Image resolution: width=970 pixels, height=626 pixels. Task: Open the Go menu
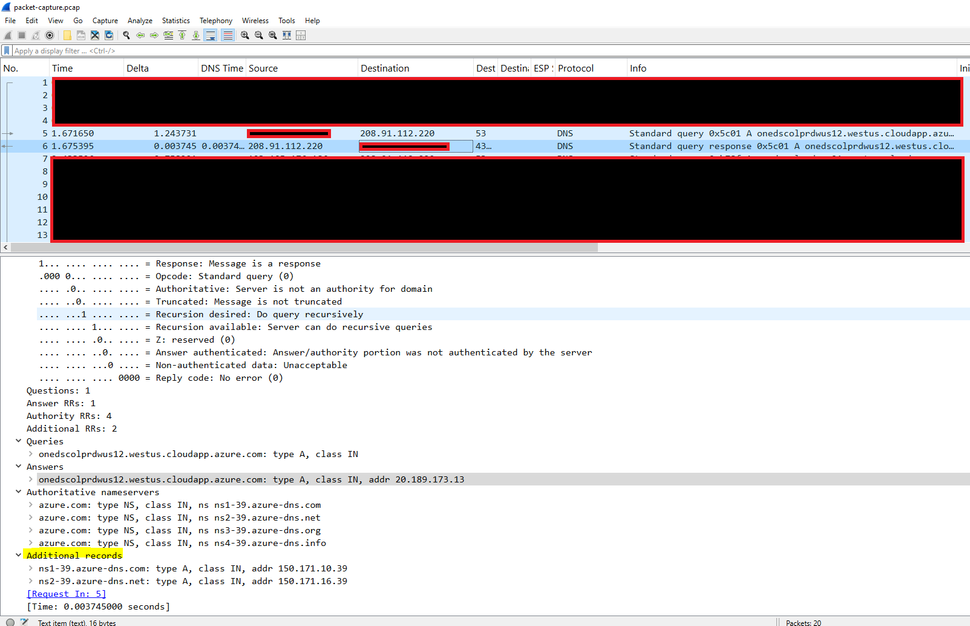pos(78,20)
